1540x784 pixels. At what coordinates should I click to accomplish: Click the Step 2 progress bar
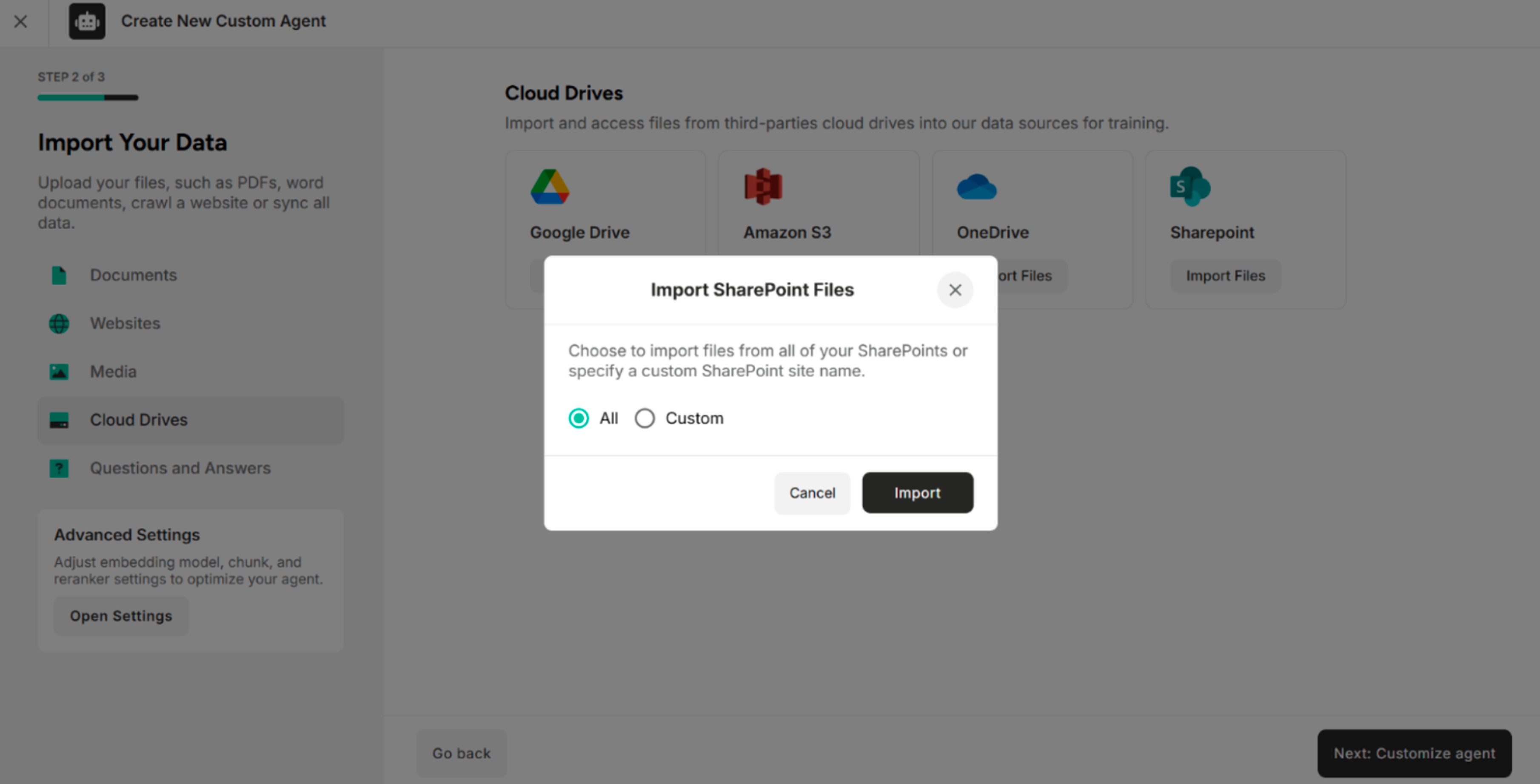[88, 97]
